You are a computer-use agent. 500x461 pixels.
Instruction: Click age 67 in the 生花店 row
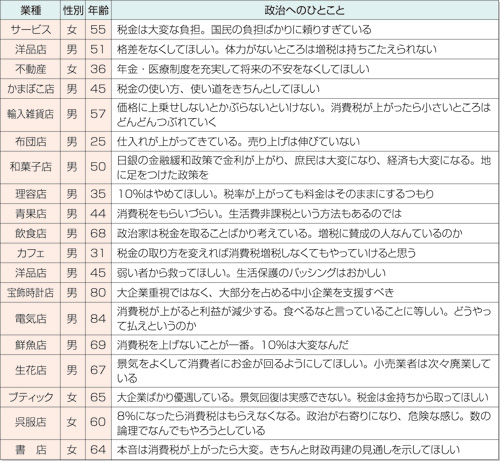coord(98,371)
